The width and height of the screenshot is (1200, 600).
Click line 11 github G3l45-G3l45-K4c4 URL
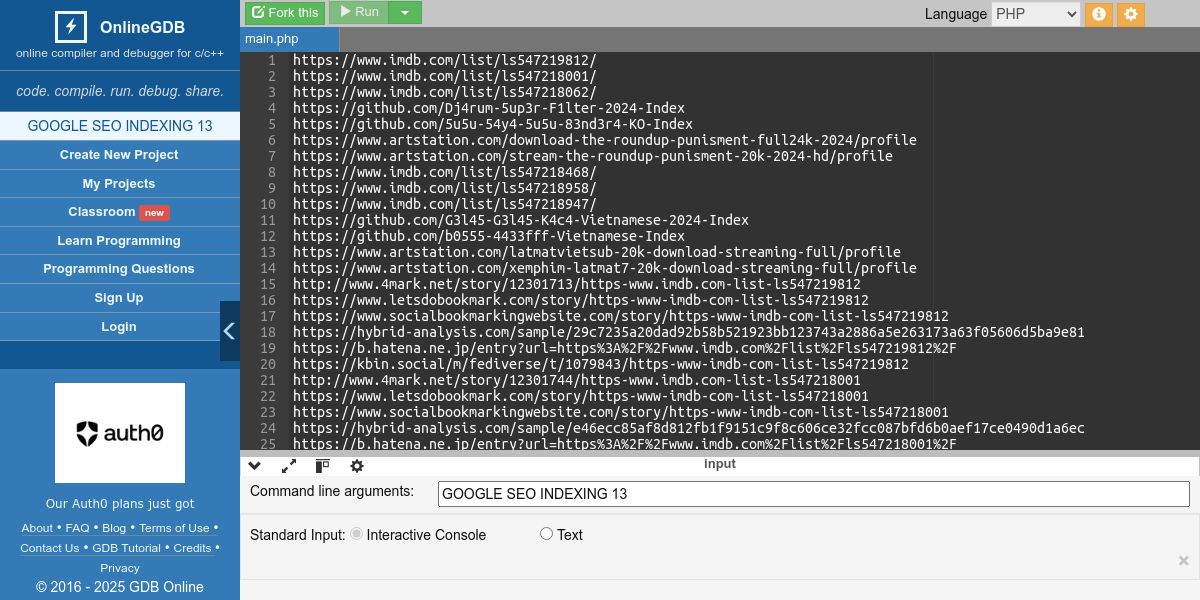click(x=521, y=220)
